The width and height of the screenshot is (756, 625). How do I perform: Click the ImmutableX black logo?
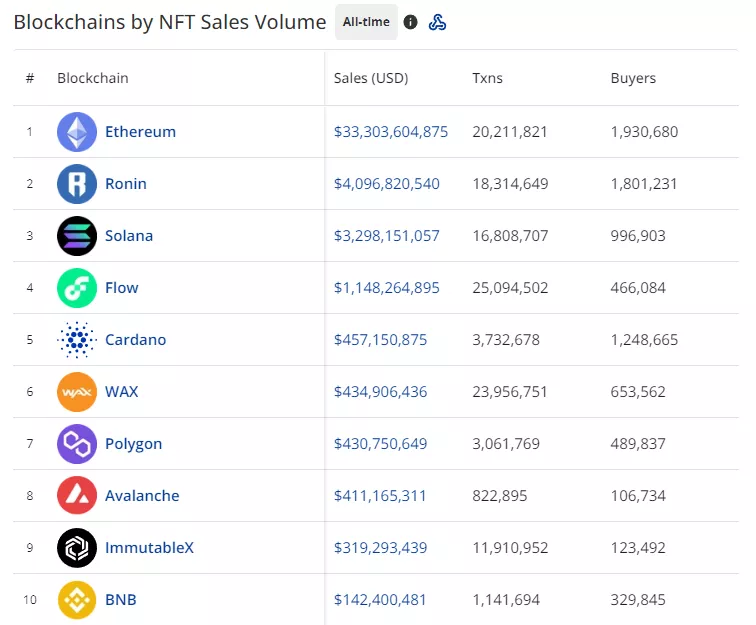tap(77, 548)
